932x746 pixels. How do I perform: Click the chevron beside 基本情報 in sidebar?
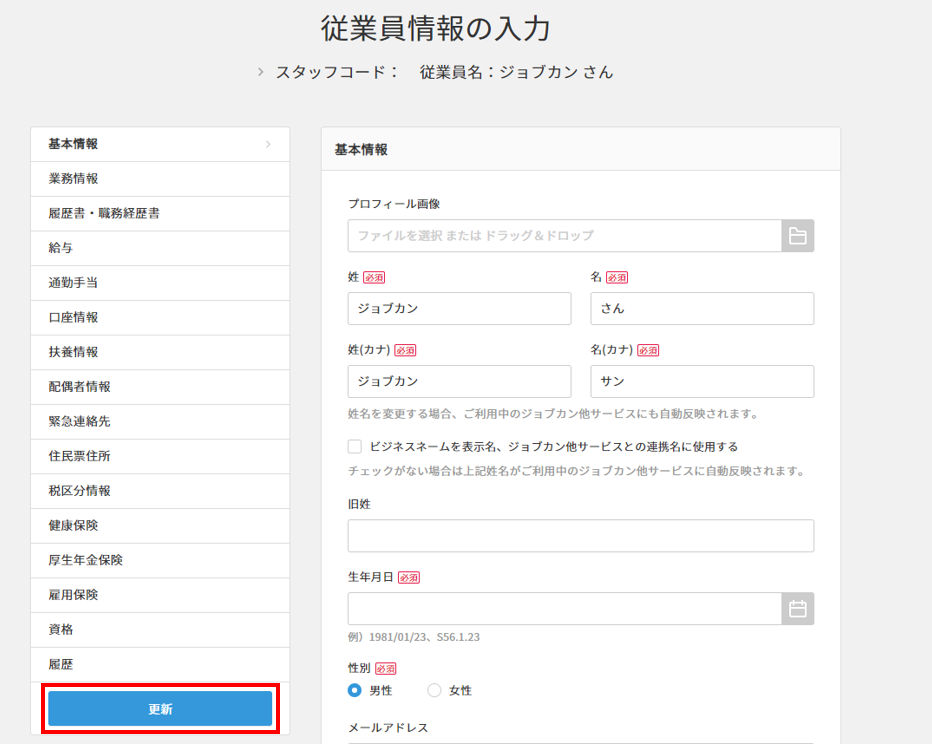pos(268,144)
